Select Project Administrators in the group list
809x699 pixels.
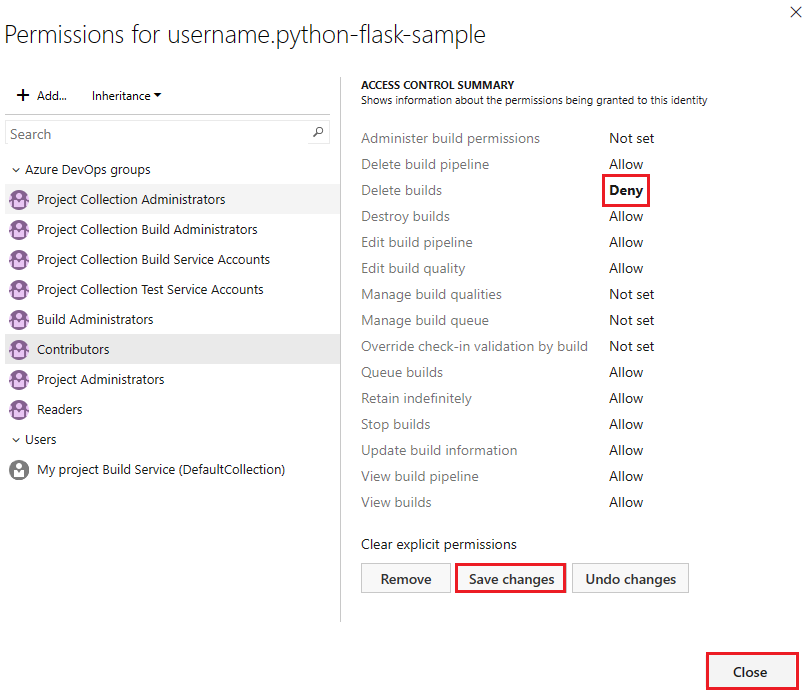point(100,380)
